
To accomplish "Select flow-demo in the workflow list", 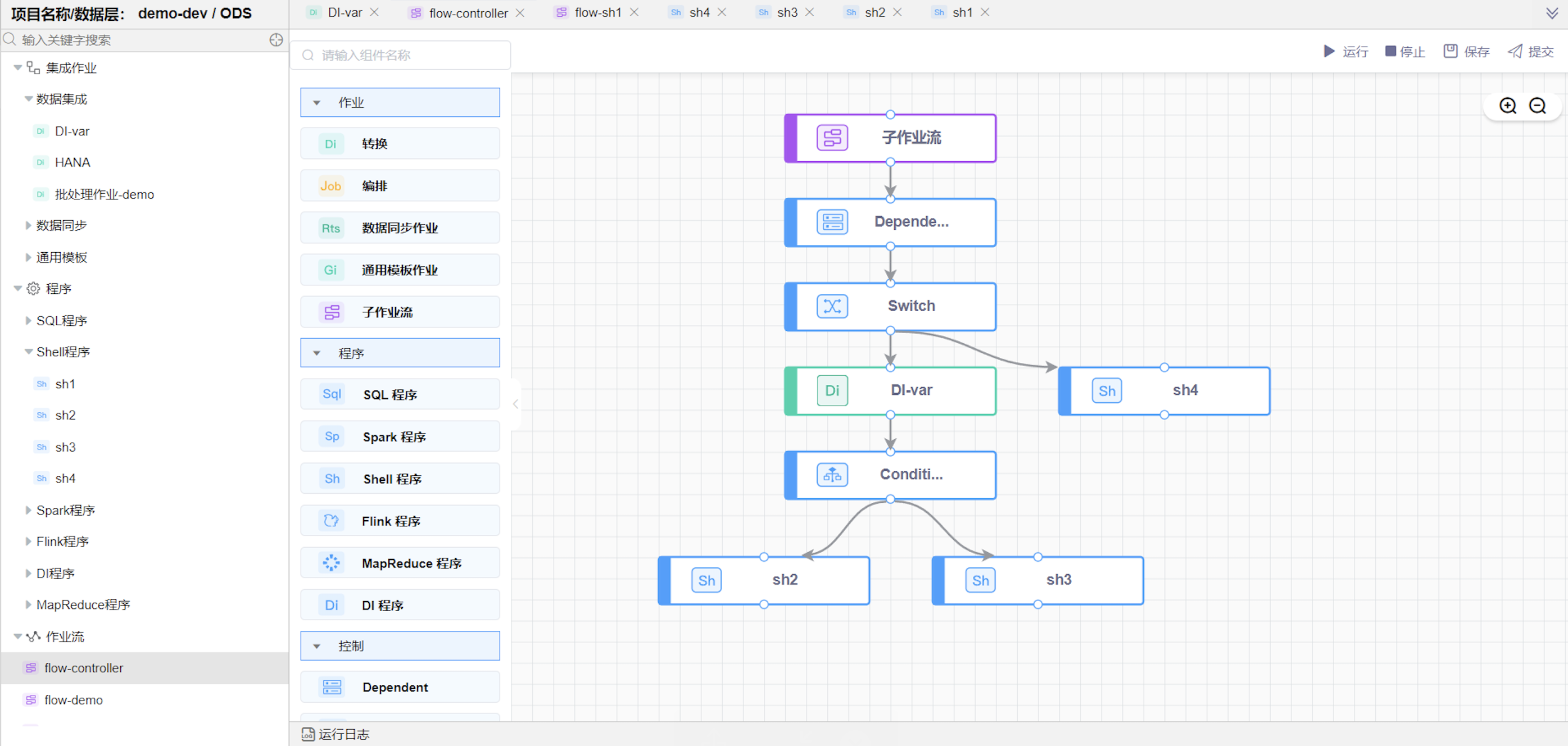I will (74, 700).
